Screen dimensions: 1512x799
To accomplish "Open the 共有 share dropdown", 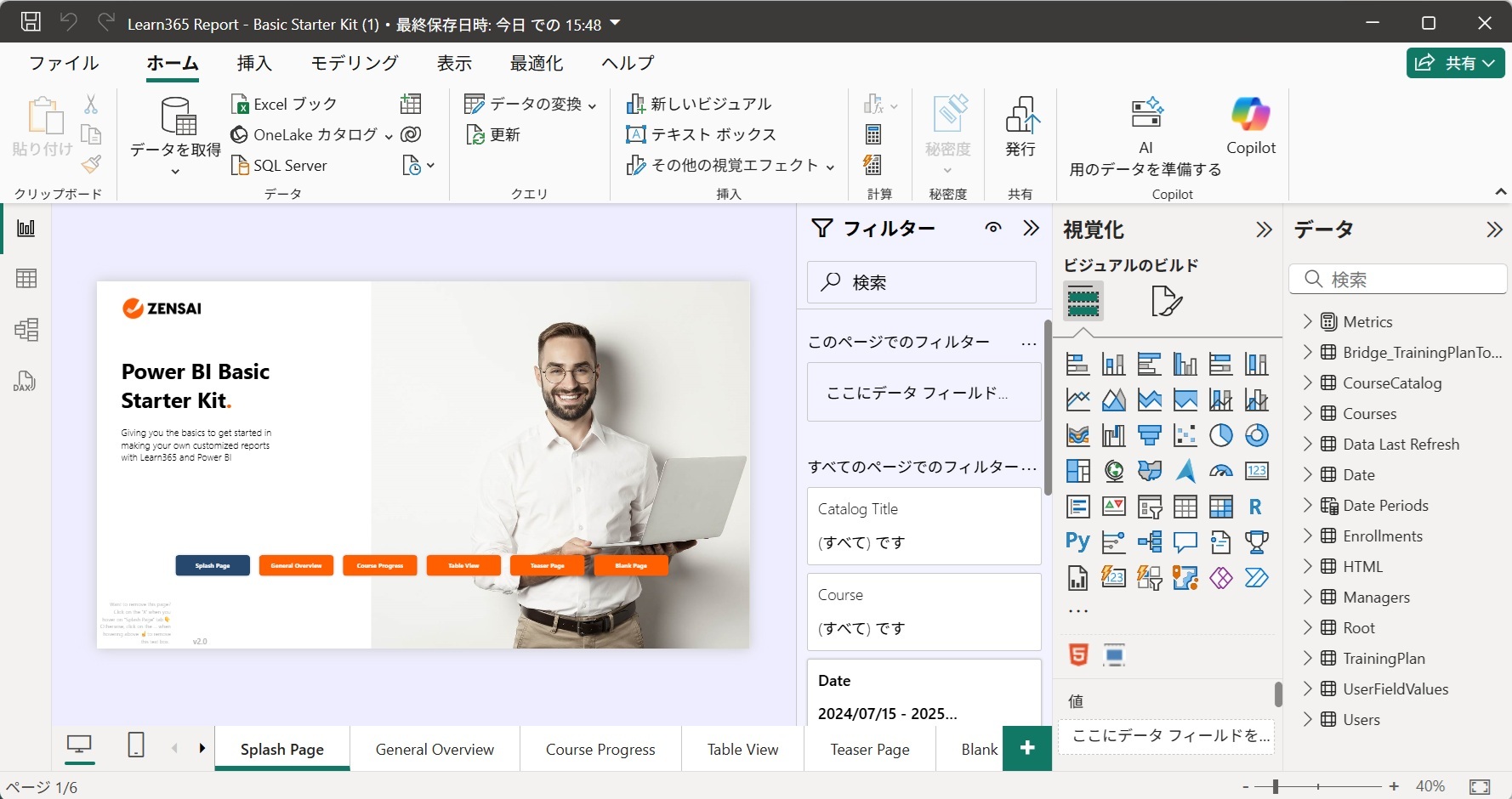I will coord(1455,63).
